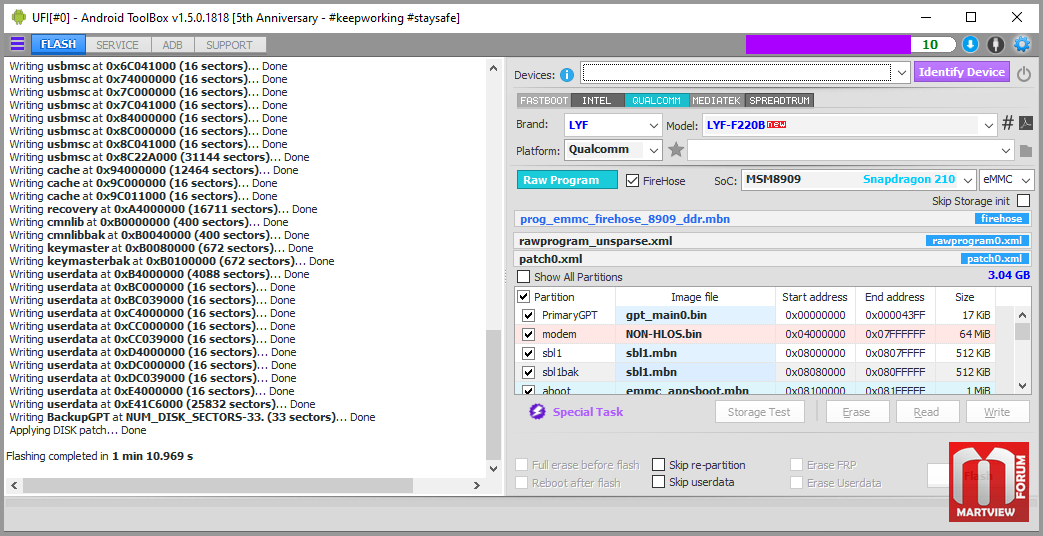The height and width of the screenshot is (536, 1043).
Task: Click the gpt_main0.bin image file cell
Action: coord(695,315)
